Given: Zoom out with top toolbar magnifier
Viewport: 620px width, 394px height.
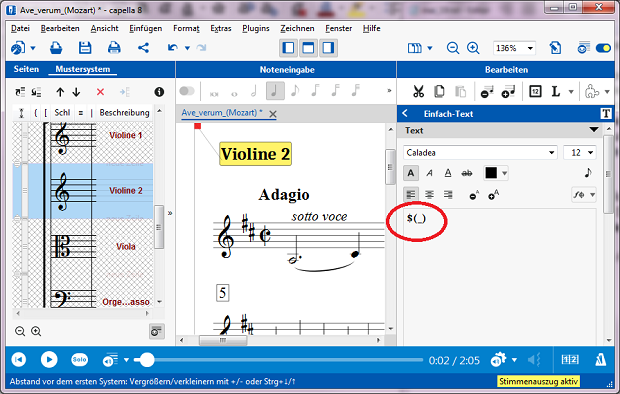Looking at the screenshot, I should [453, 48].
